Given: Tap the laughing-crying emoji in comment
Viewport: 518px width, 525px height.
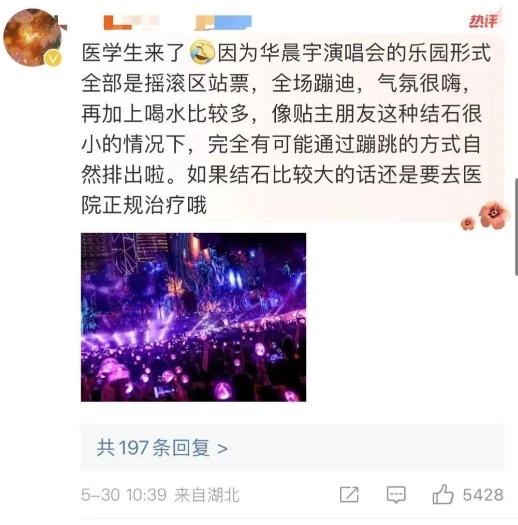Looking at the screenshot, I should click(202, 52).
